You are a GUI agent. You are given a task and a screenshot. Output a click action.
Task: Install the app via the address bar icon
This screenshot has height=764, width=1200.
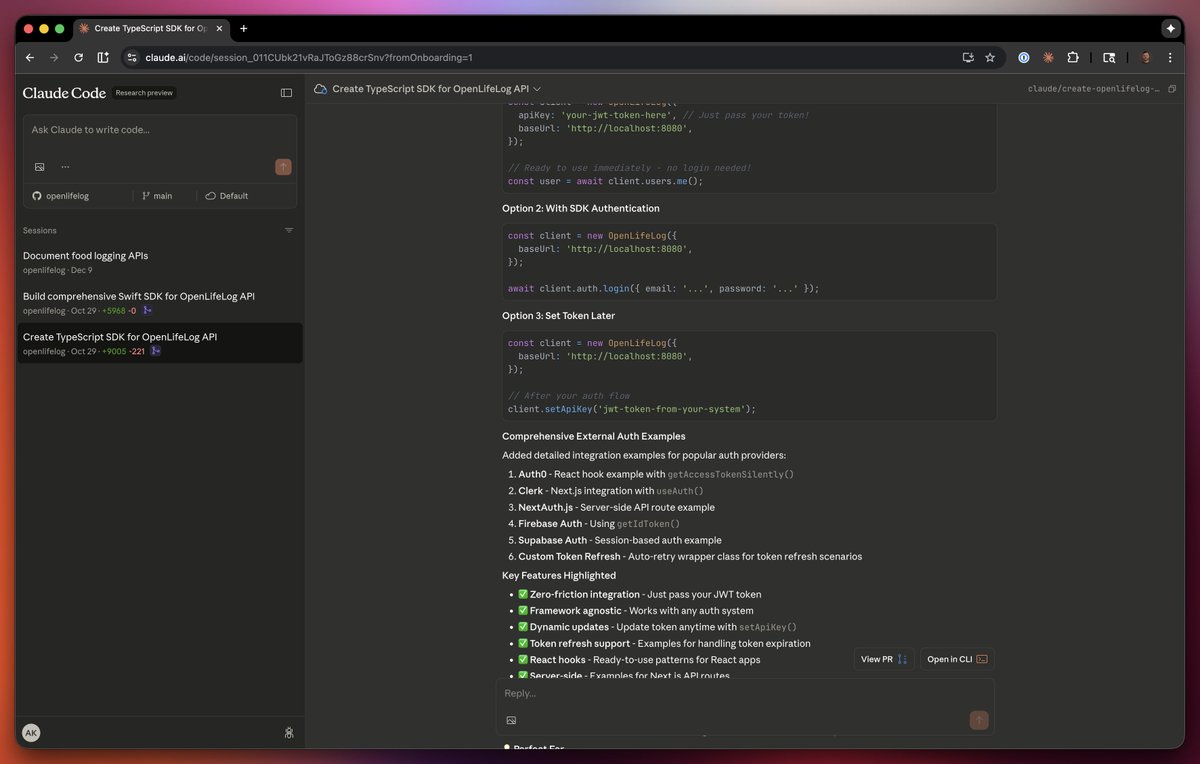967,58
